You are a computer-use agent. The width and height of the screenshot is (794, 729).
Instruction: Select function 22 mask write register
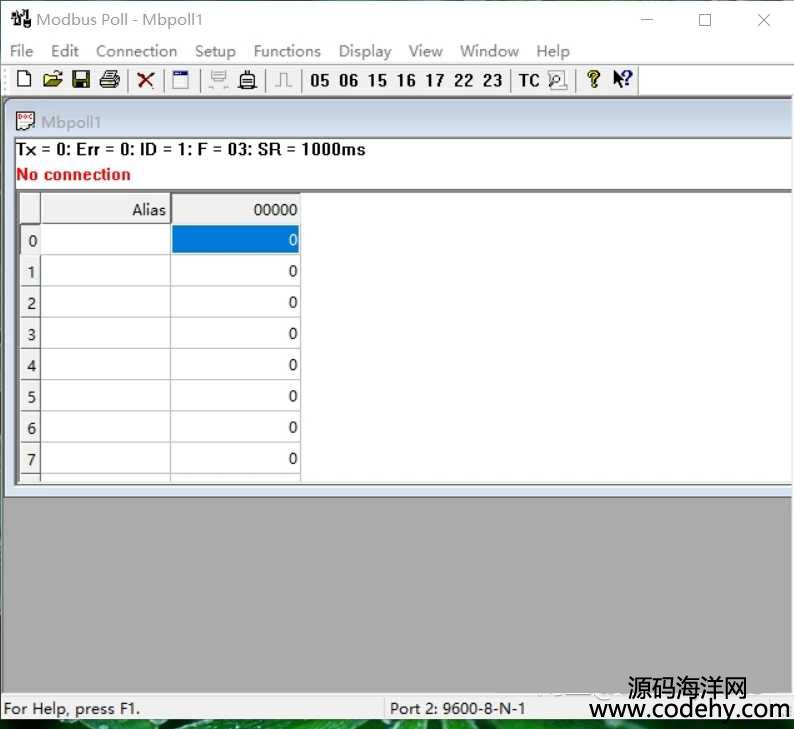point(464,80)
